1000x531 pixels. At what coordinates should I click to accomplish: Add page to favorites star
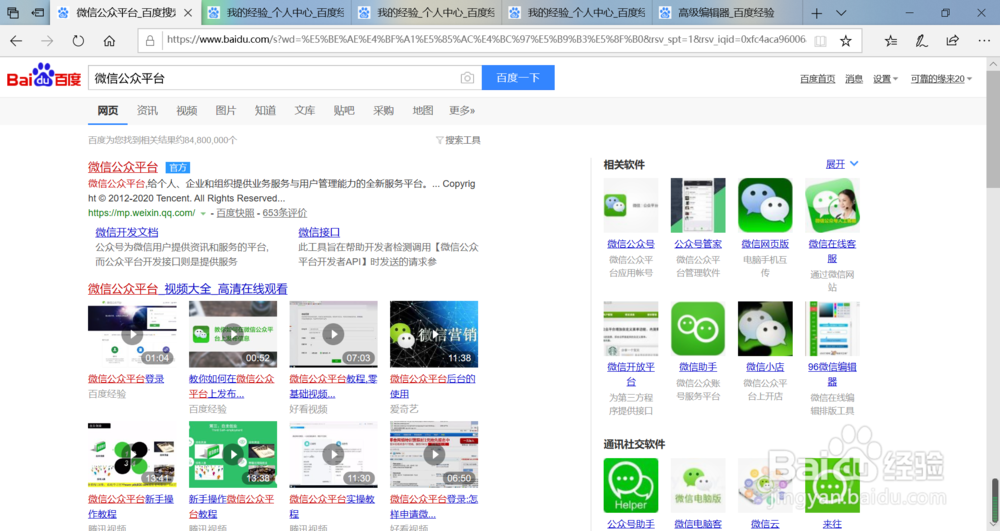[x=846, y=41]
